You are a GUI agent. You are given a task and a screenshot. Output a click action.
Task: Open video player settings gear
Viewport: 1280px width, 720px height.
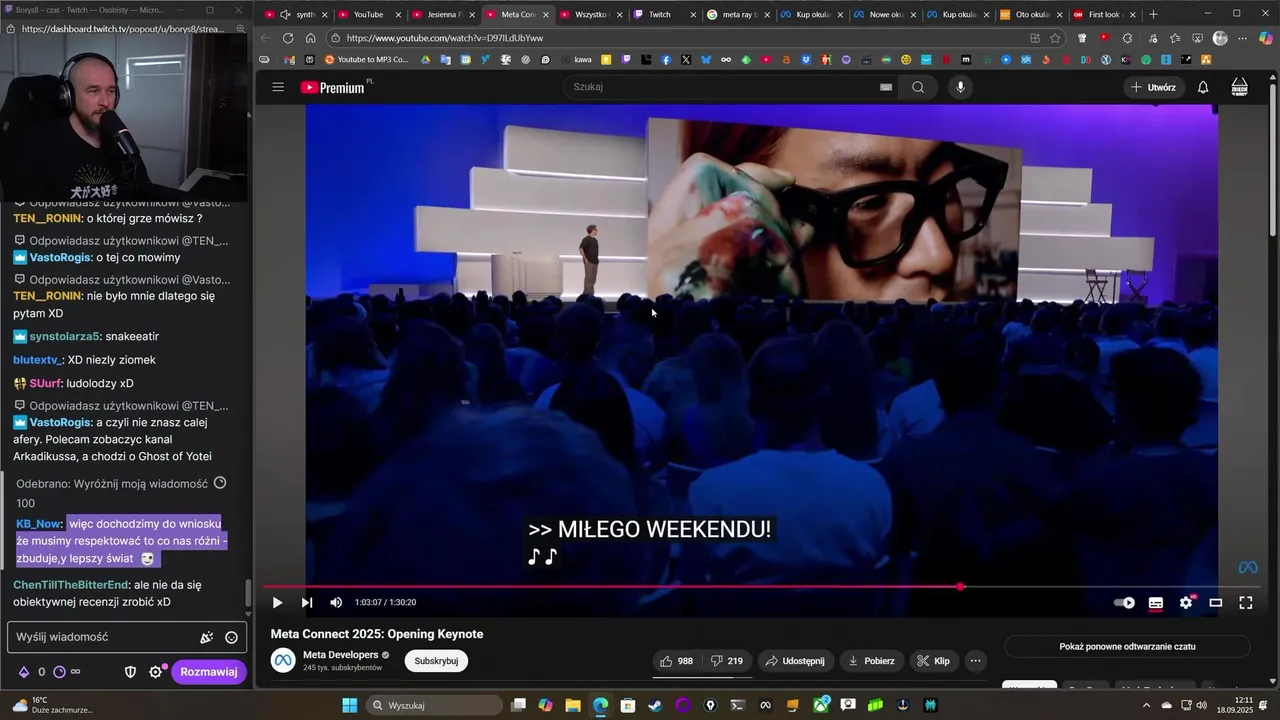(x=1186, y=603)
